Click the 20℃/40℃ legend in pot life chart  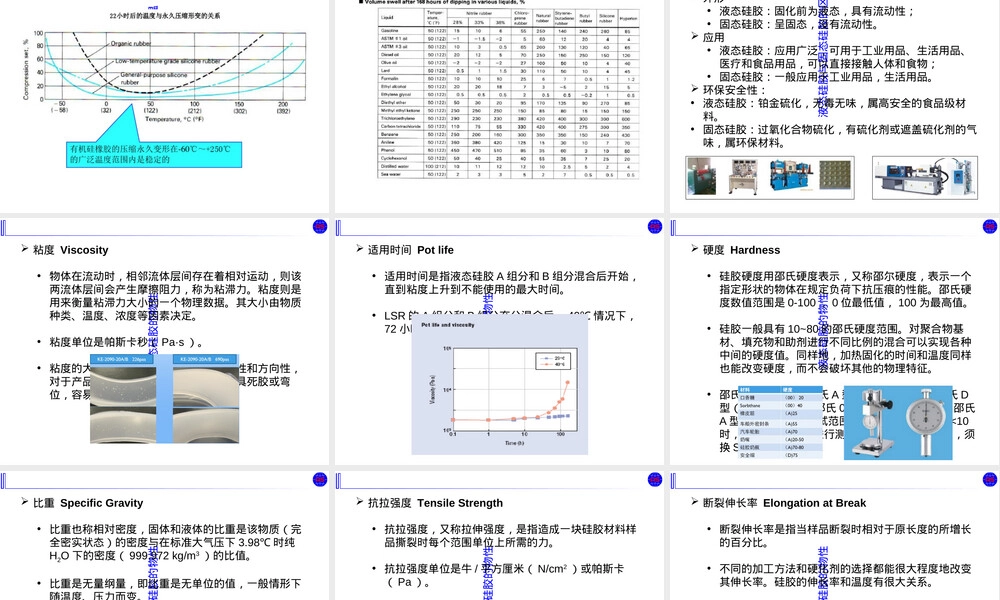coord(554,362)
